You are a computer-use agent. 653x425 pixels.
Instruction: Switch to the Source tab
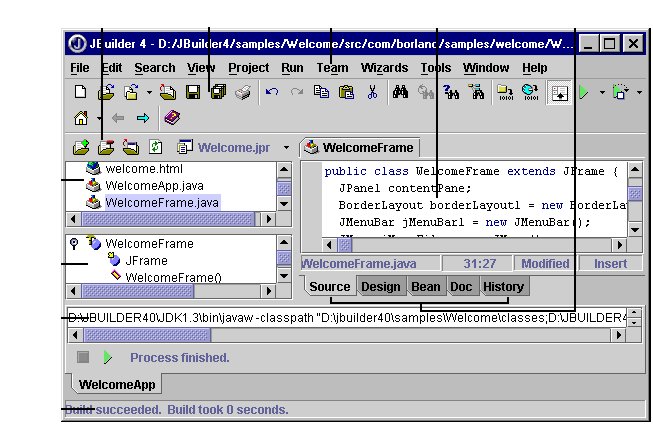(330, 287)
